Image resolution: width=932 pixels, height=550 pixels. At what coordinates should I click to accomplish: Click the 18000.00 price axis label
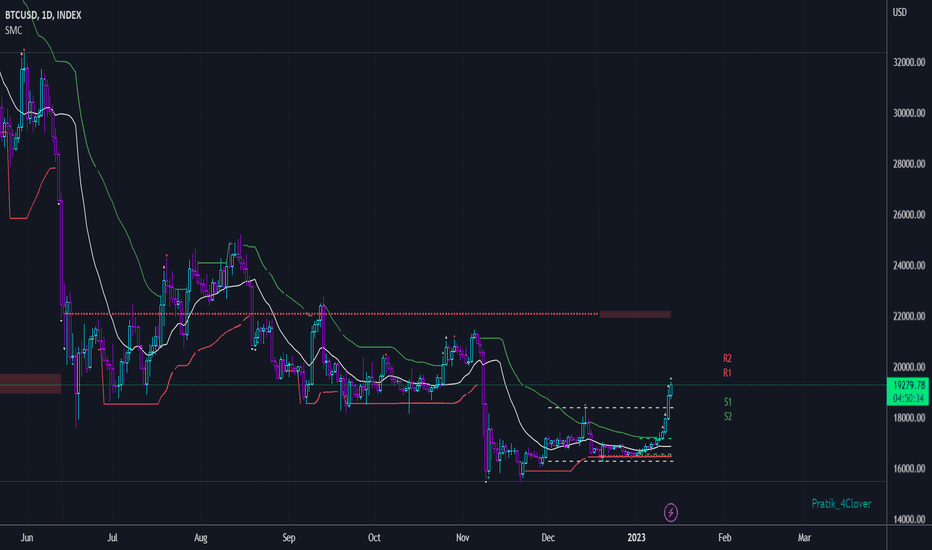[909, 417]
